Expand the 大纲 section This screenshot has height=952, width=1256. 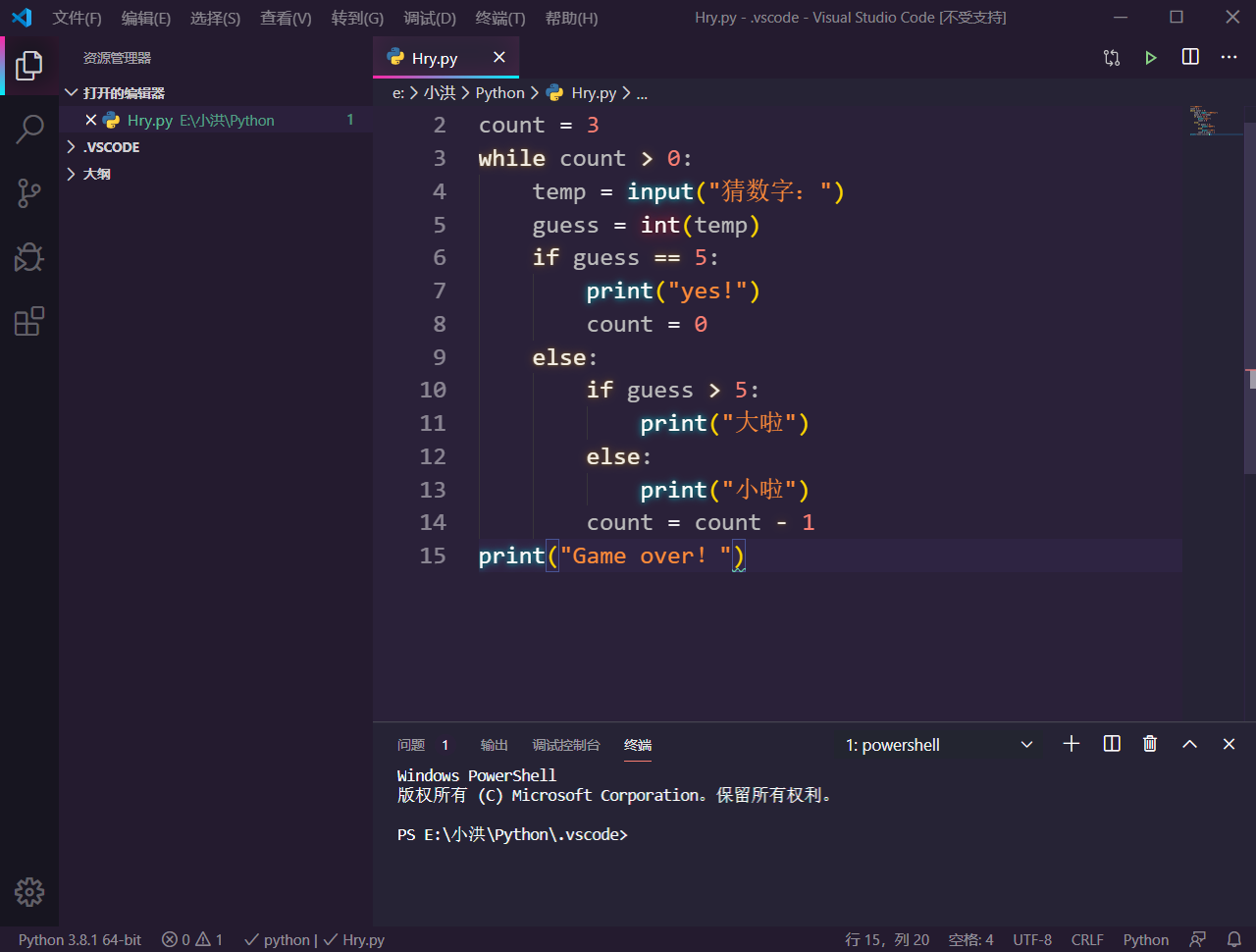tap(96, 174)
